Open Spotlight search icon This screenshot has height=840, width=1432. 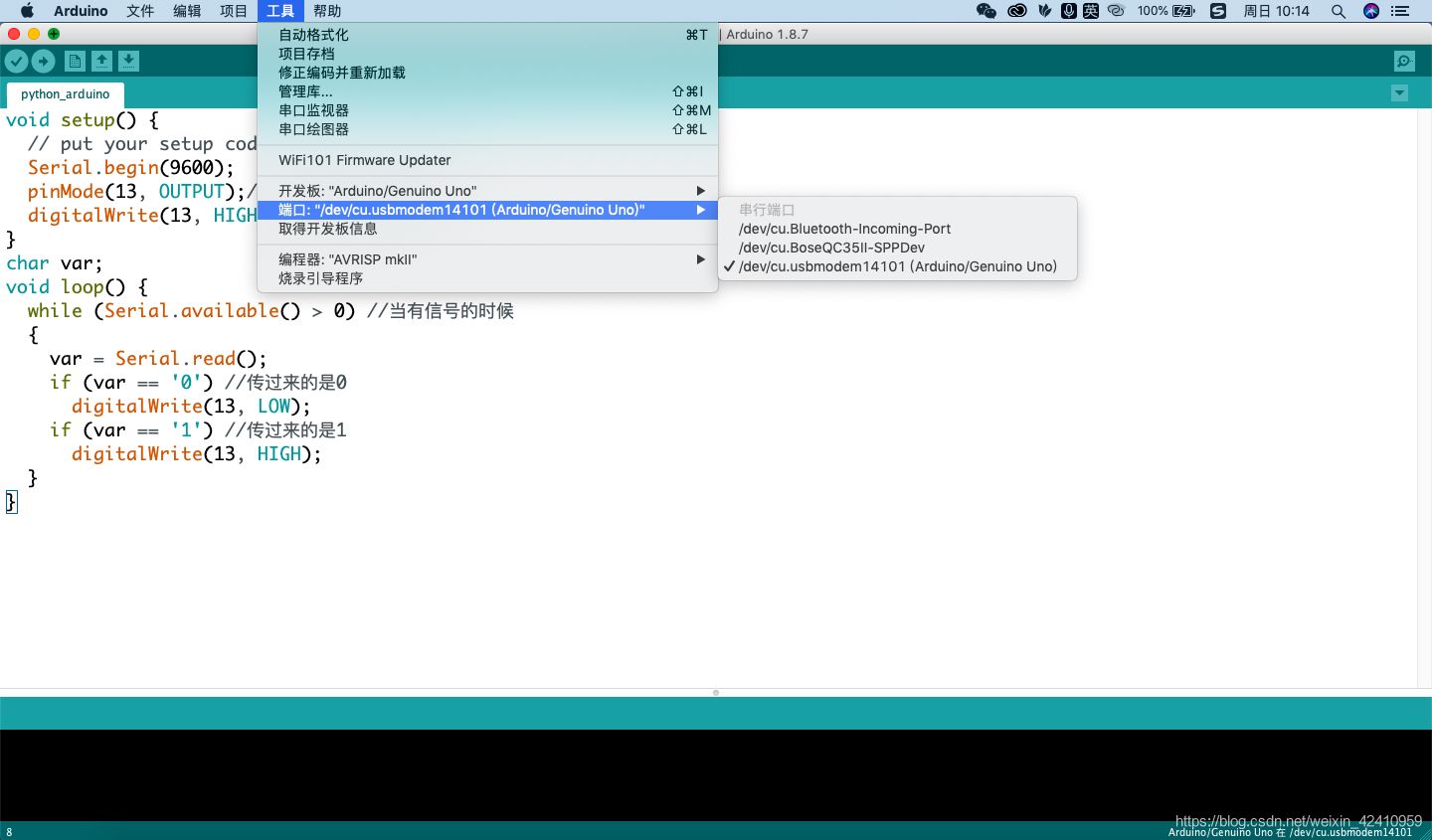click(x=1339, y=11)
